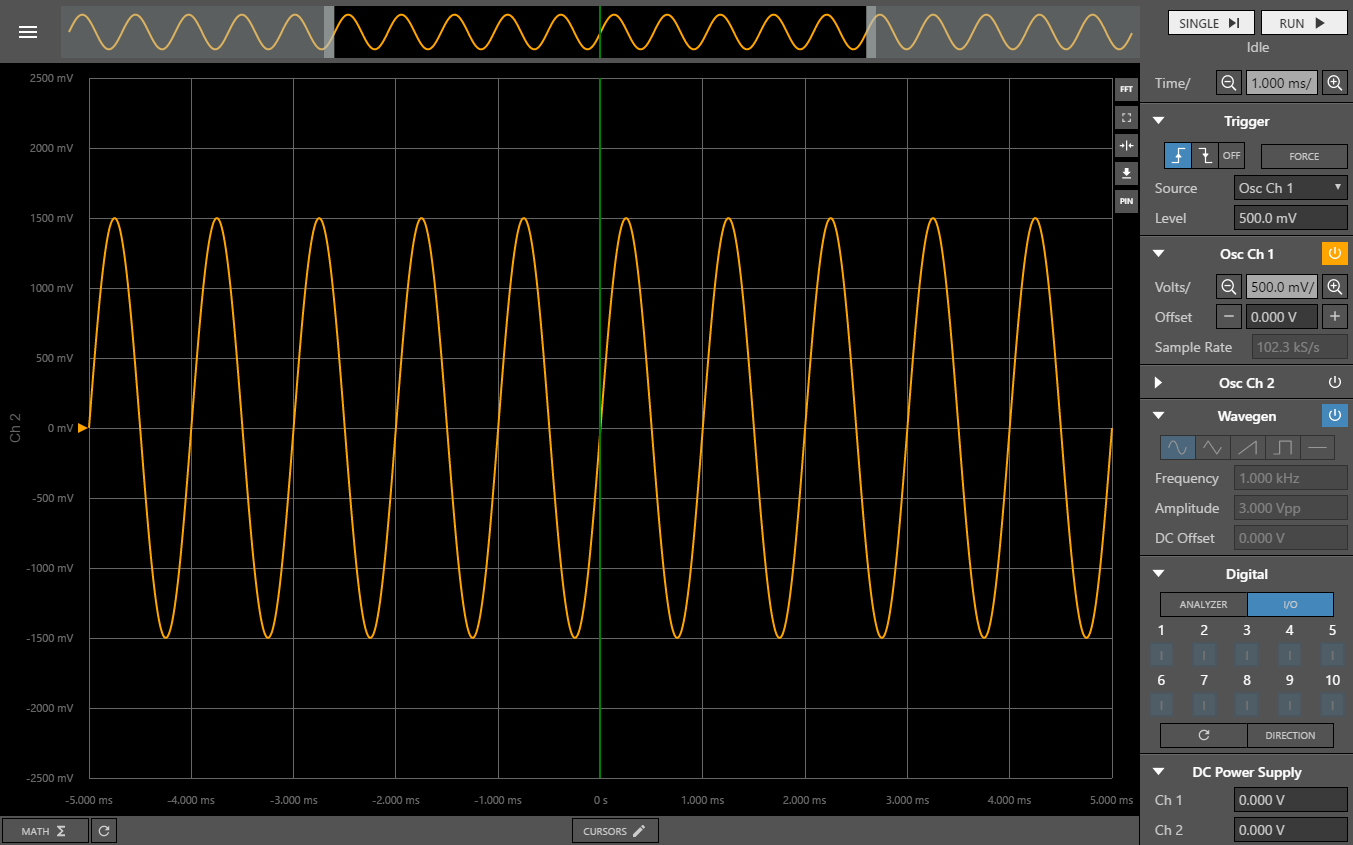Export data with the download icon

(1126, 173)
